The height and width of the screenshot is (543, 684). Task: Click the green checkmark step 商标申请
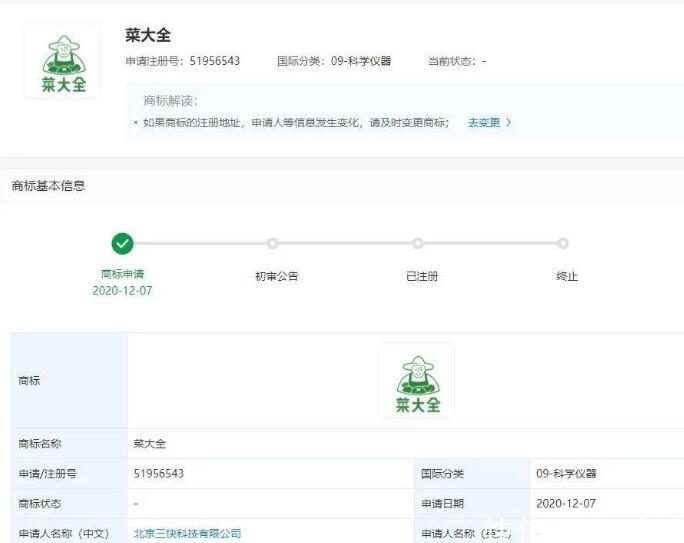(x=123, y=243)
